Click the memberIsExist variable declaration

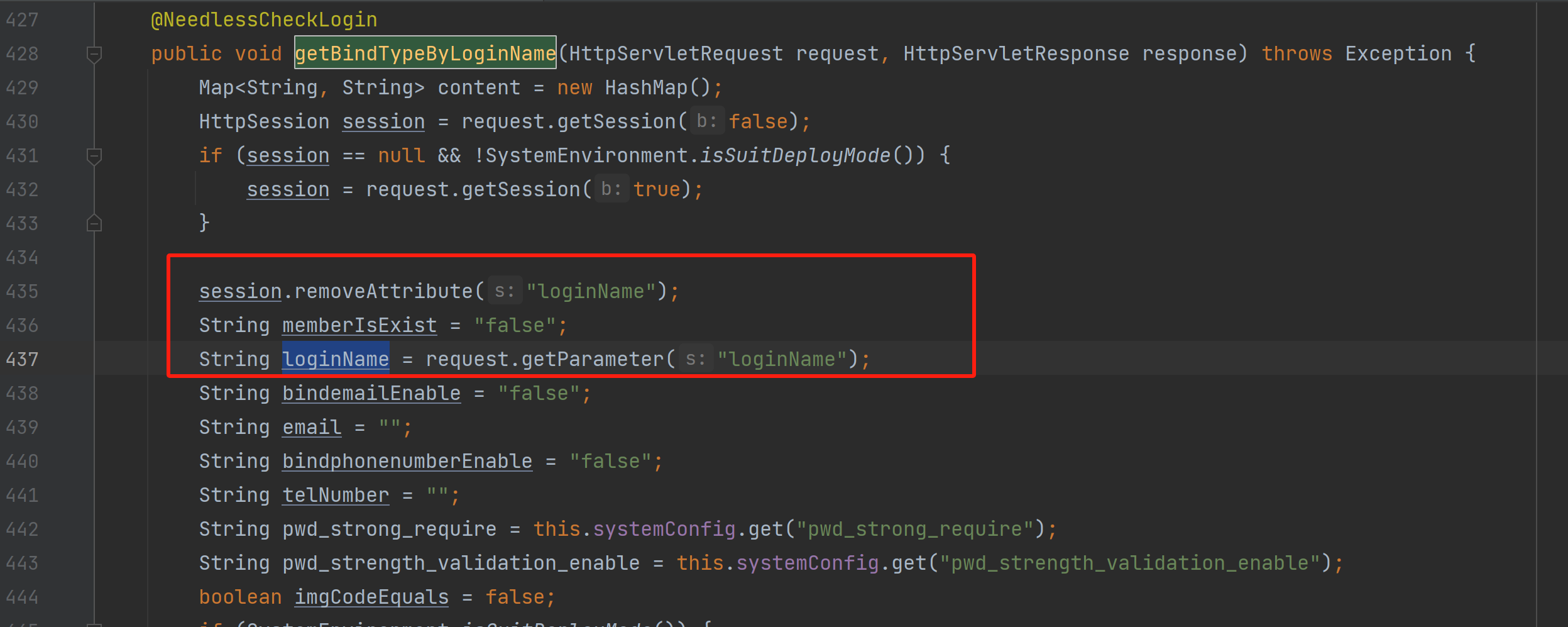pyautogui.click(x=359, y=325)
